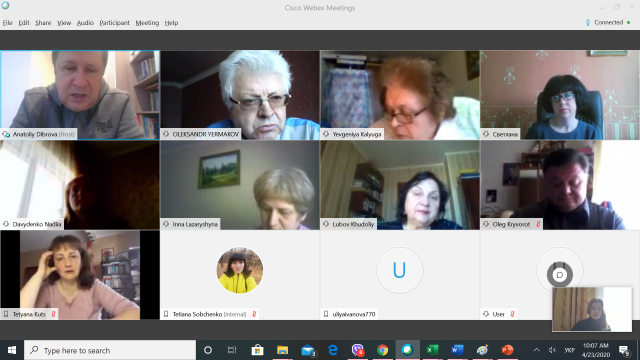Click audio icon beside Yevgeniya Kalyuga name
The height and width of the screenshot is (360, 640).
pos(326,134)
